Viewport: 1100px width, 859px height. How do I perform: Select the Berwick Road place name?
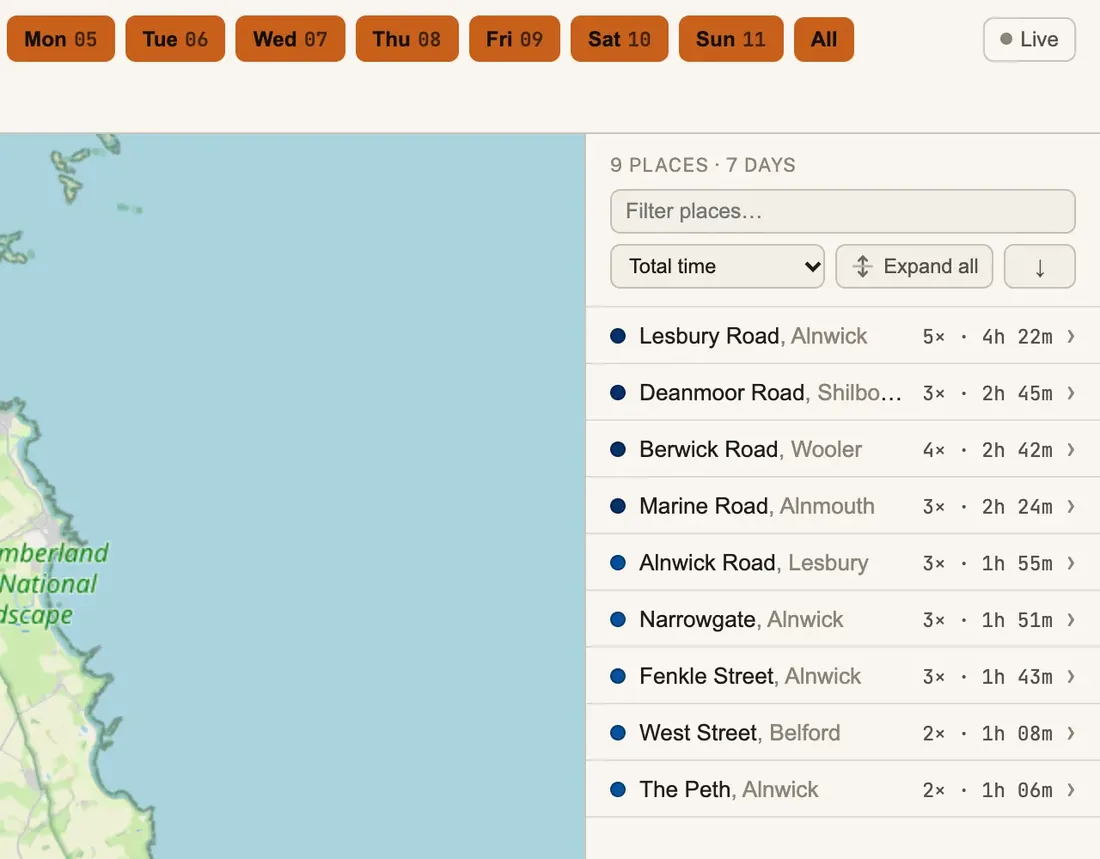[x=709, y=450]
